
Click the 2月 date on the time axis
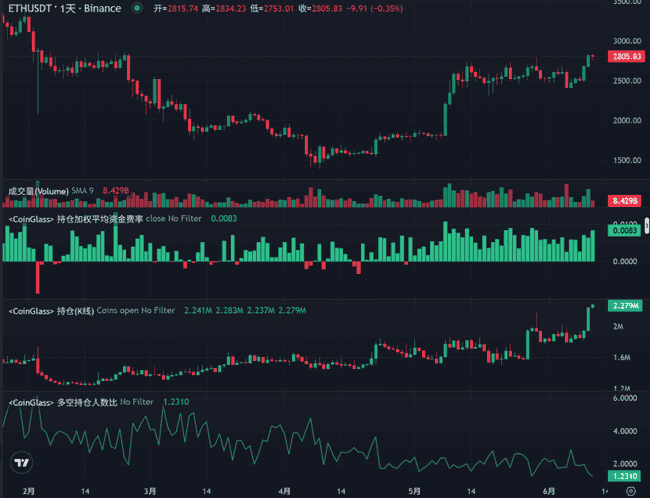point(29,492)
